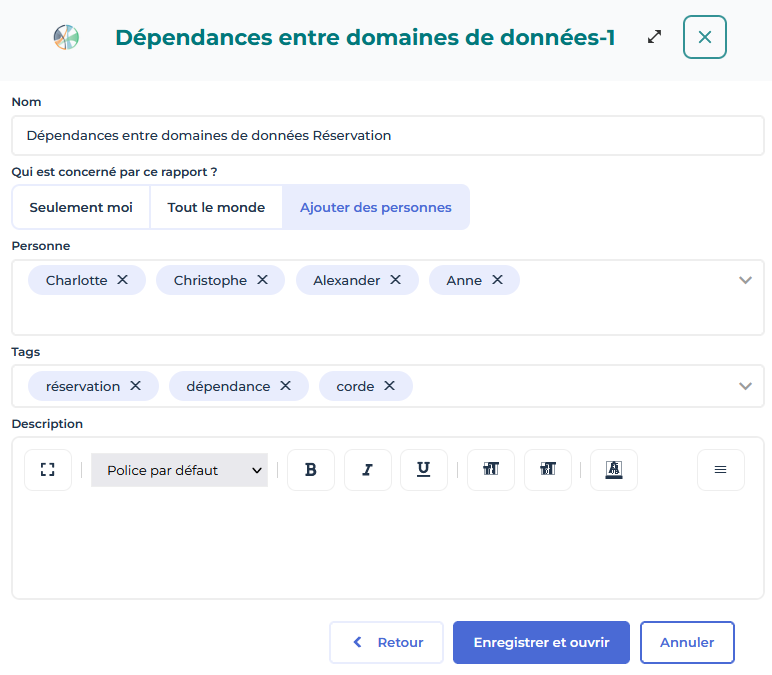Image resolution: width=772 pixels, height=675 pixels.
Task: Remove the dépendance tag
Action: (x=286, y=386)
